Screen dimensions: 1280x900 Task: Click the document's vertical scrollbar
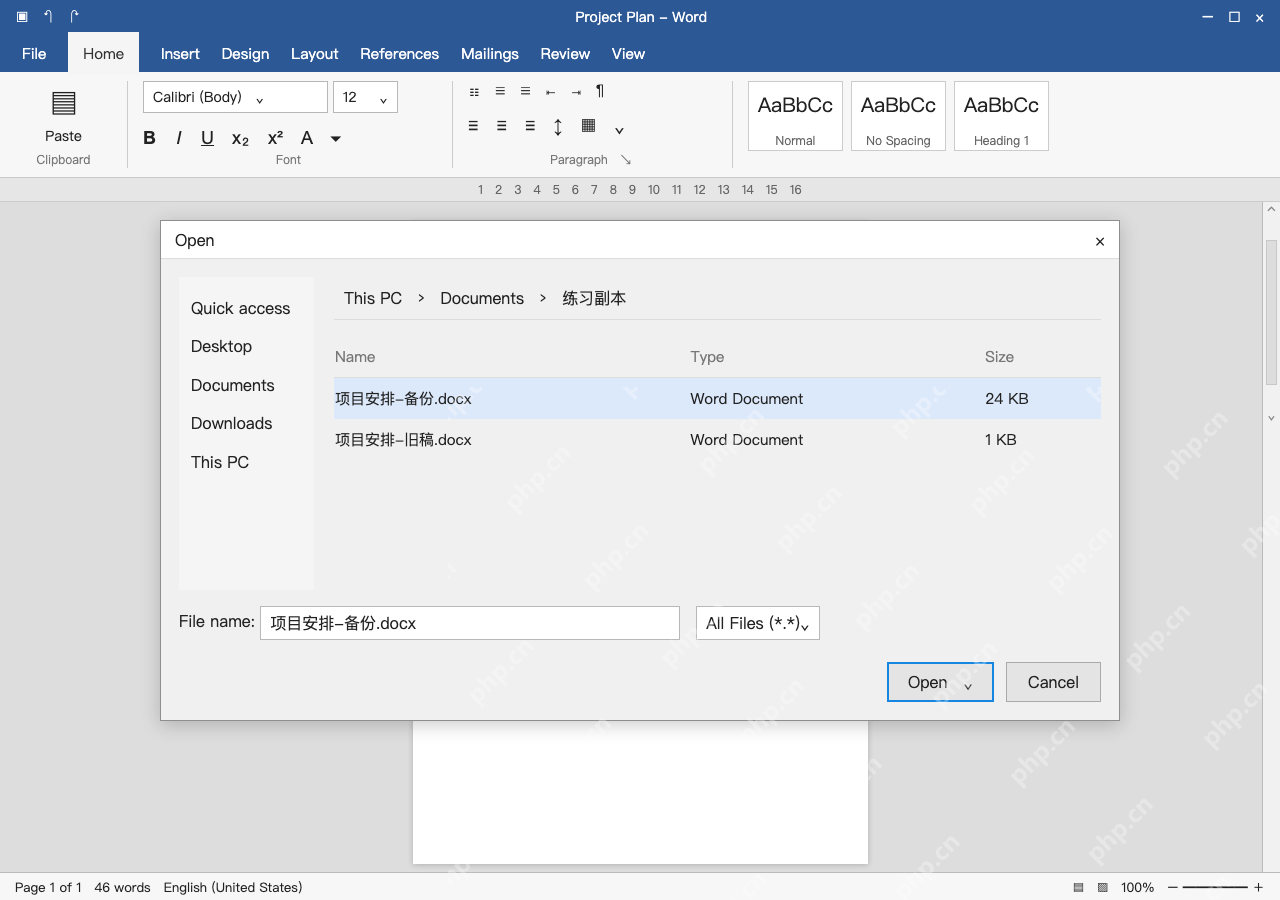1271,312
